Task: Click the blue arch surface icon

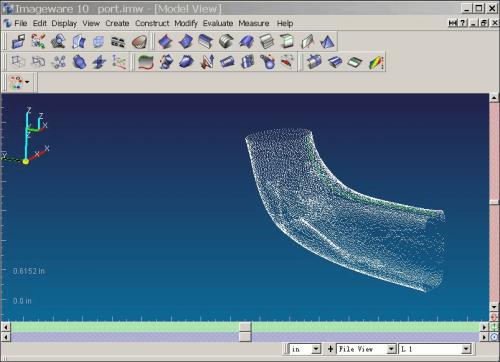Action: coord(247,42)
